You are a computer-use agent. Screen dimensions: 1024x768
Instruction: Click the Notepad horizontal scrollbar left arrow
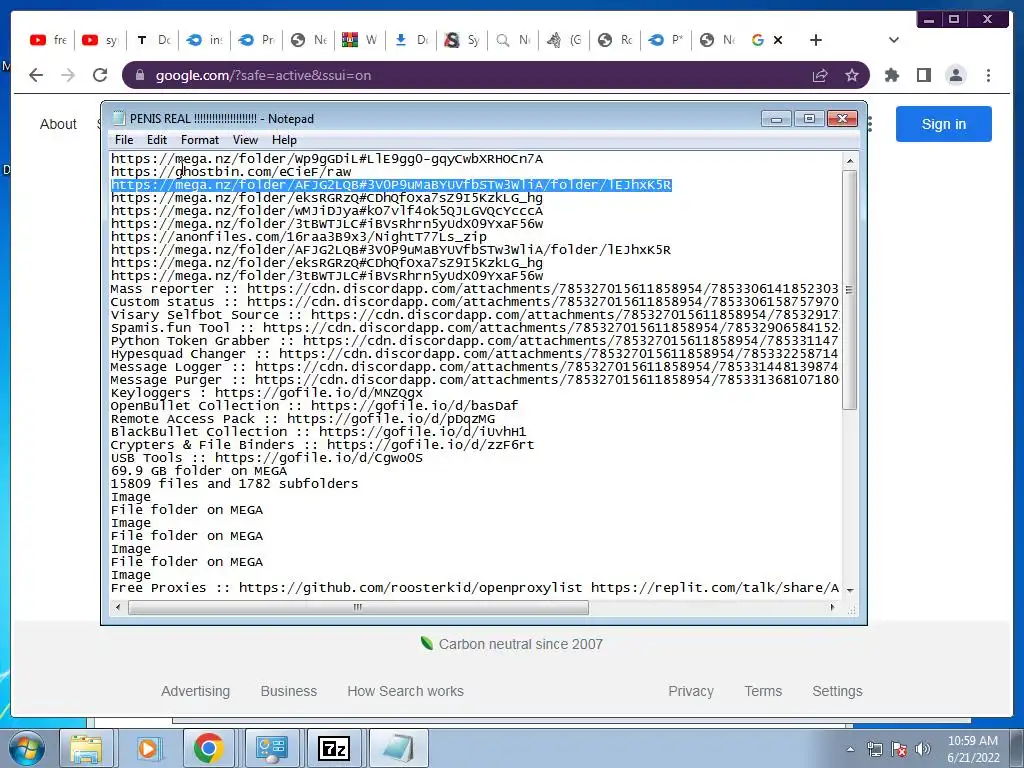click(118, 607)
